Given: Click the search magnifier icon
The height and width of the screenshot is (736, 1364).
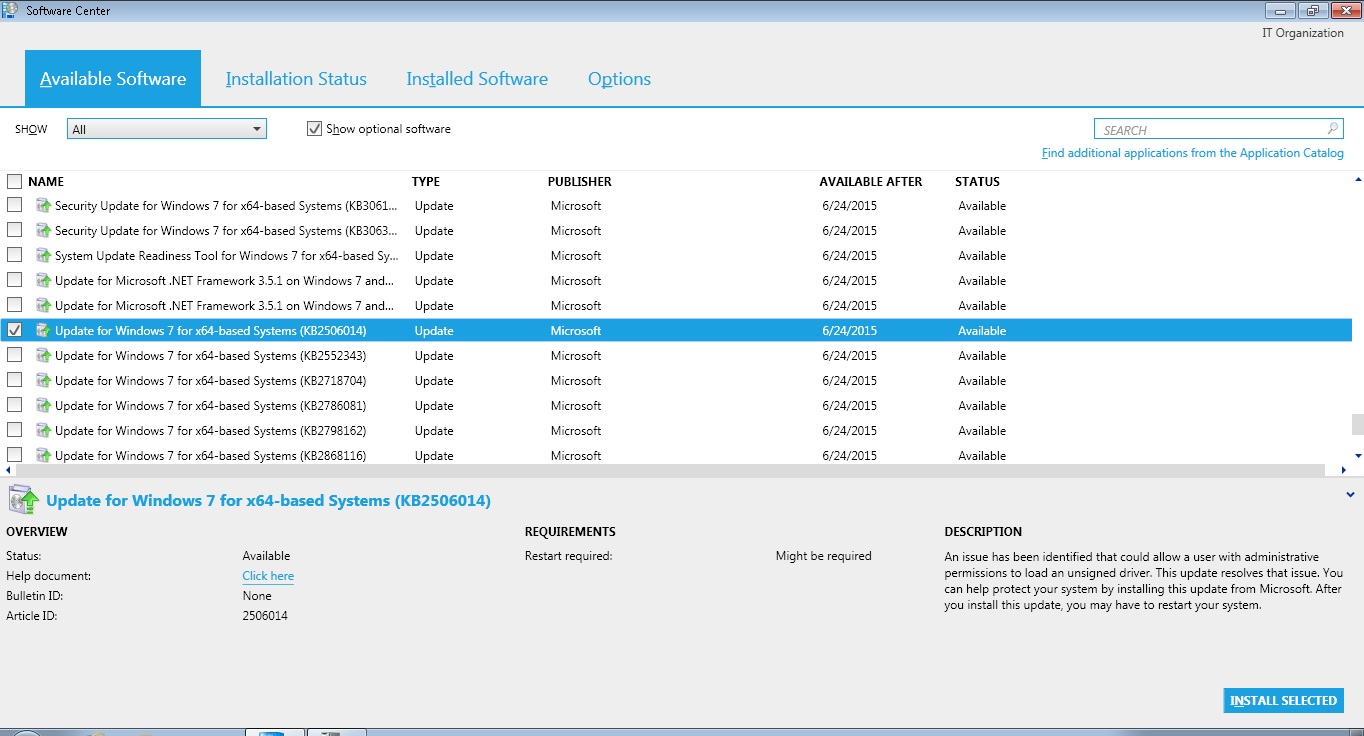Looking at the screenshot, I should click(x=1333, y=129).
